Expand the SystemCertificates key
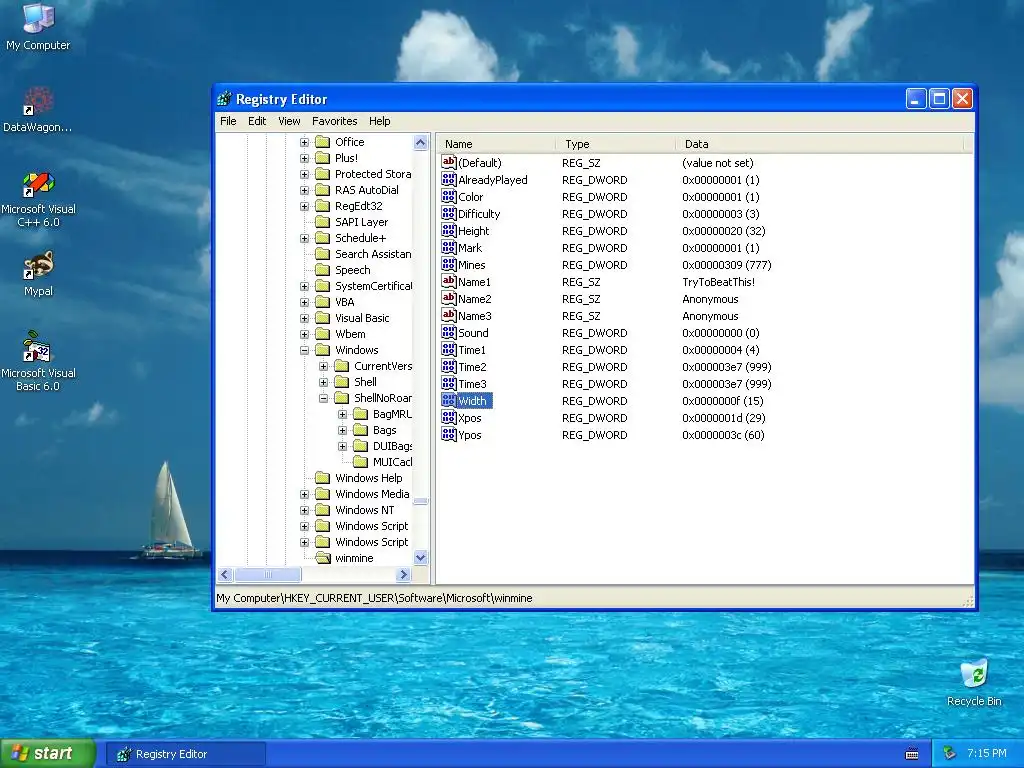This screenshot has height=768, width=1024. tap(304, 286)
